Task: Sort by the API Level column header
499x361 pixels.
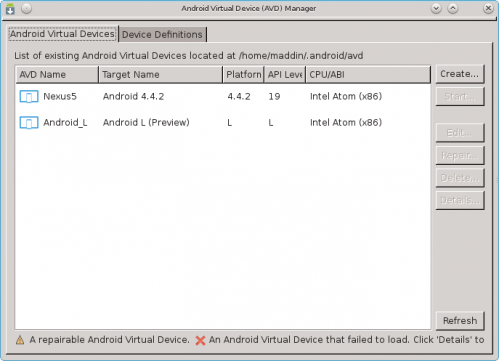Action: [285, 74]
